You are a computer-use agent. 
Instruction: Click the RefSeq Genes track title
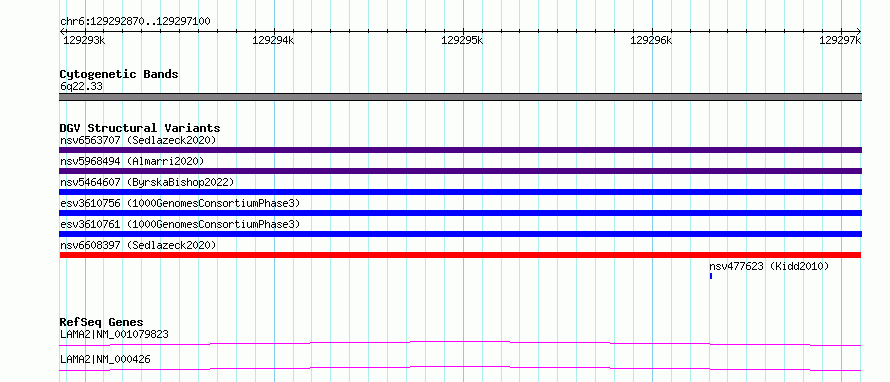[102, 322]
